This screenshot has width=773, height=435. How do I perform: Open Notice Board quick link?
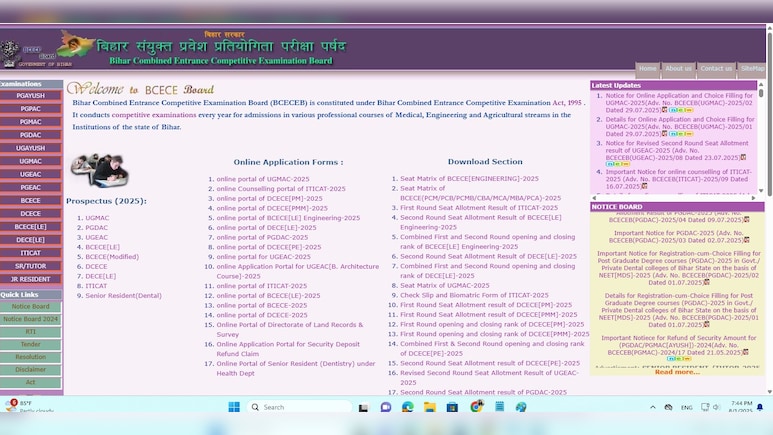pos(31,306)
